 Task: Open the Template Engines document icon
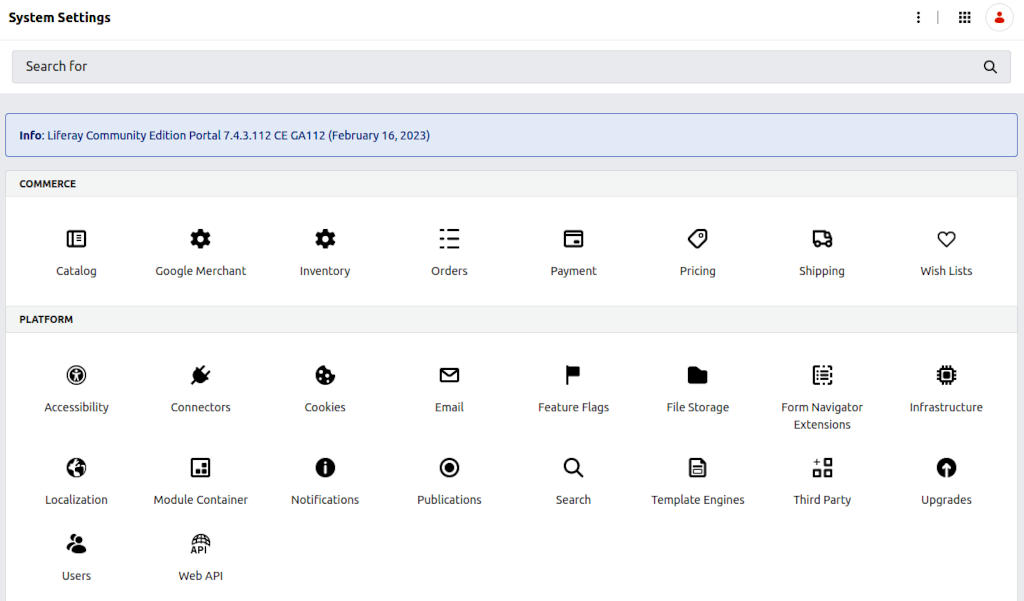click(697, 468)
